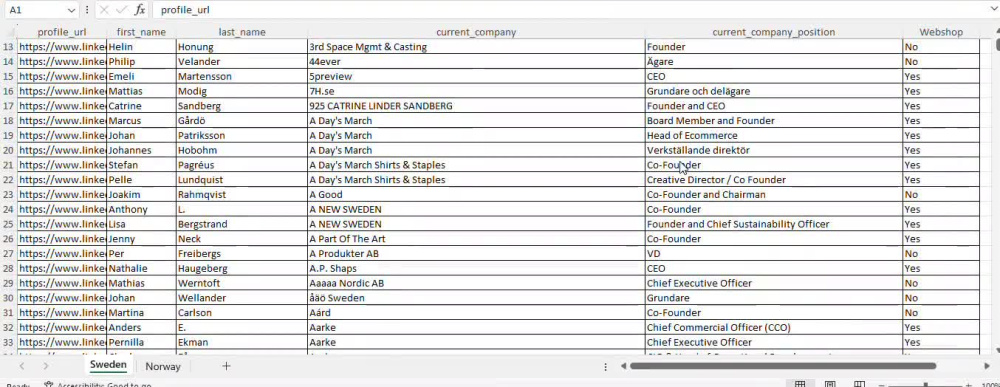Viewport: 1000px width, 387px height.
Task: Select the profile_url column header
Action: tap(62, 32)
